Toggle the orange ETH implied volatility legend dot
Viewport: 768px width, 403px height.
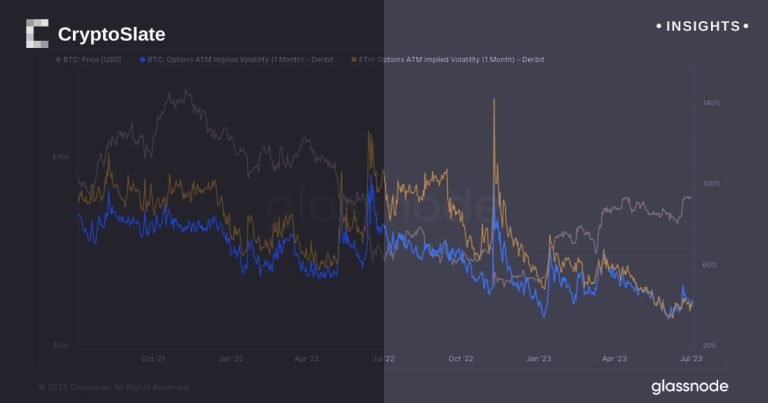coord(353,60)
